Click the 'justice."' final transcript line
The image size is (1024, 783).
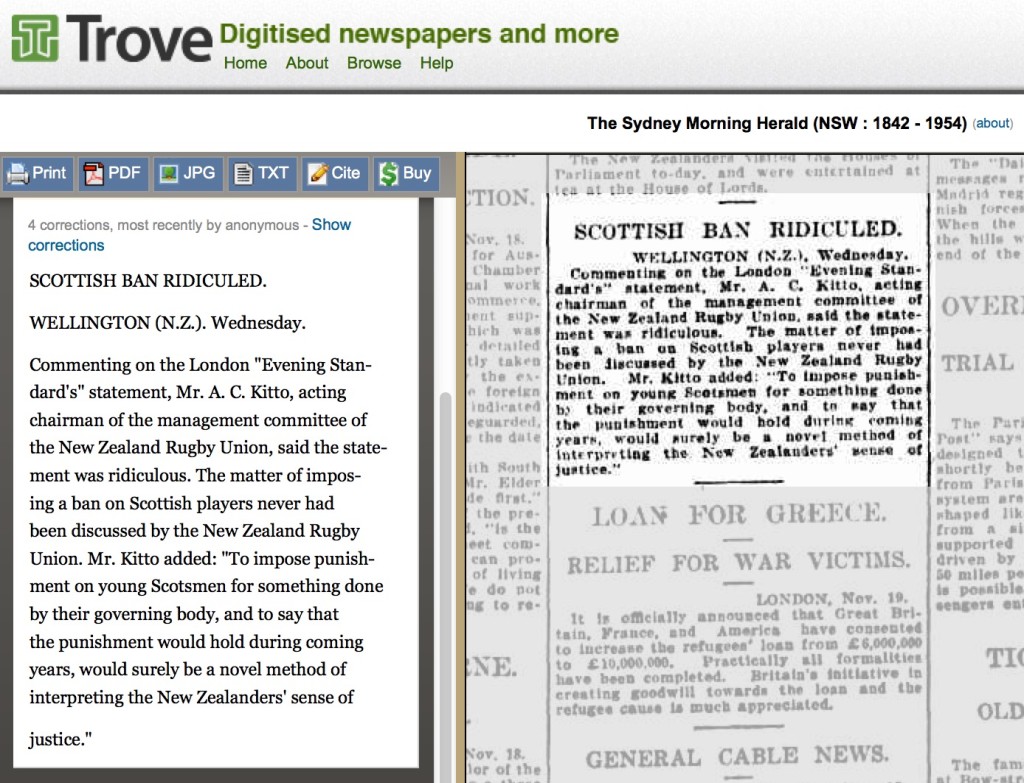coord(61,739)
